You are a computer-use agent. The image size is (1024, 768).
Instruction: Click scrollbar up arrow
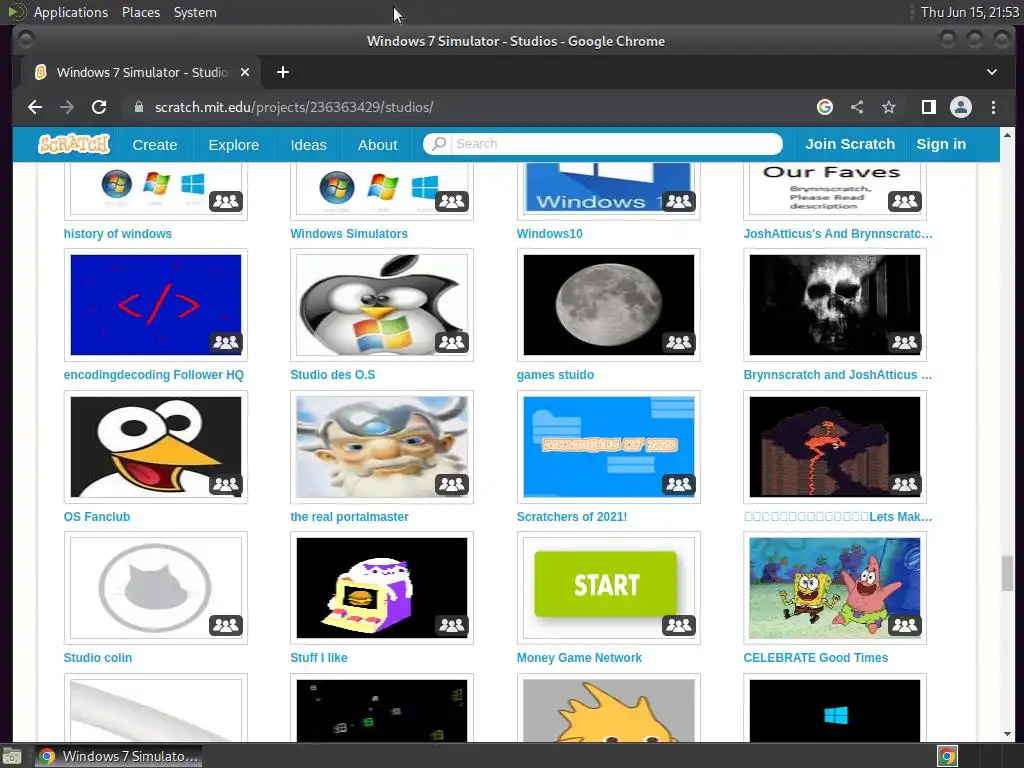[x=1007, y=135]
